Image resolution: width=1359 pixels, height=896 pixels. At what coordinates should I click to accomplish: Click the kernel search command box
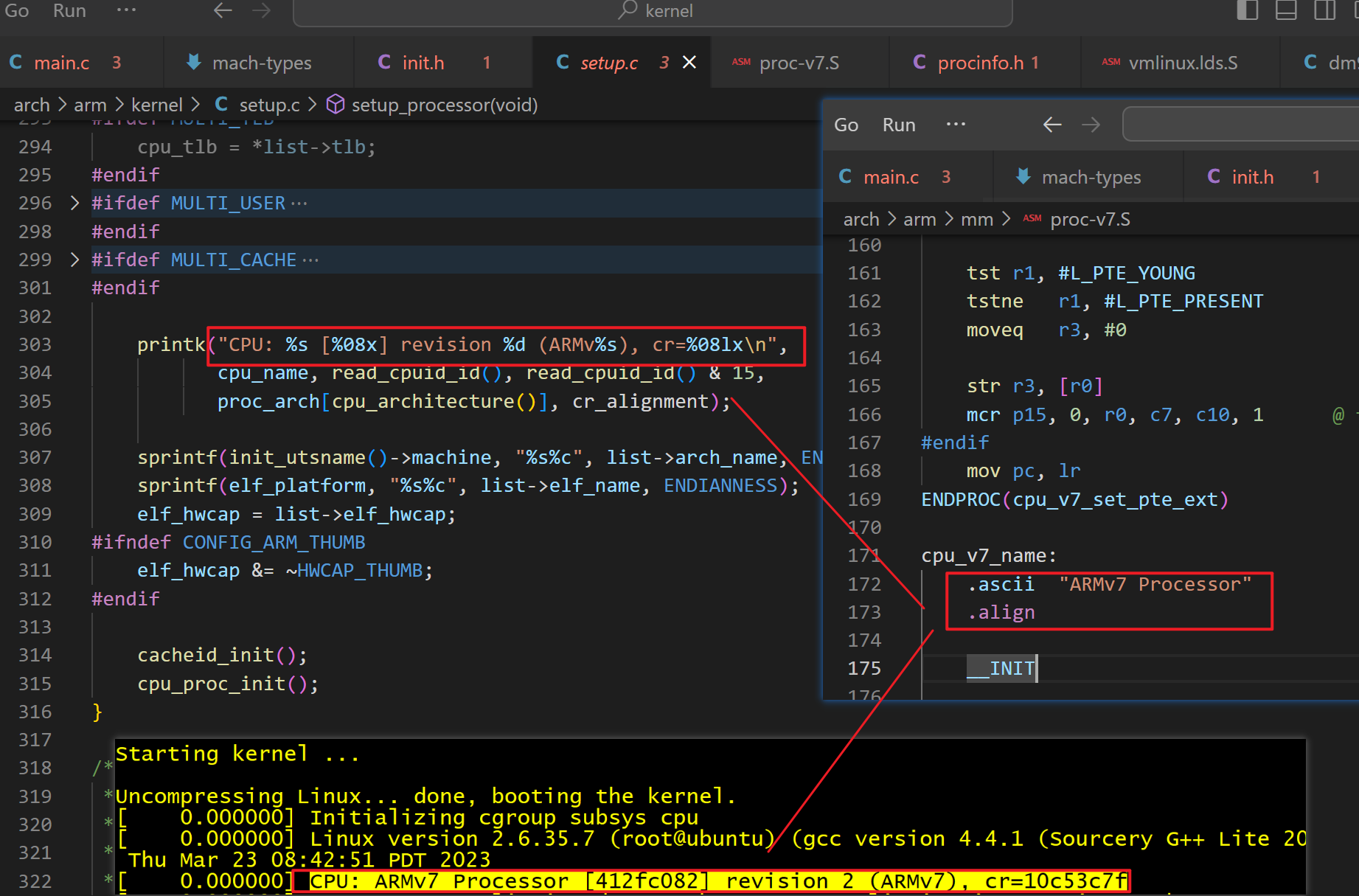click(653, 11)
